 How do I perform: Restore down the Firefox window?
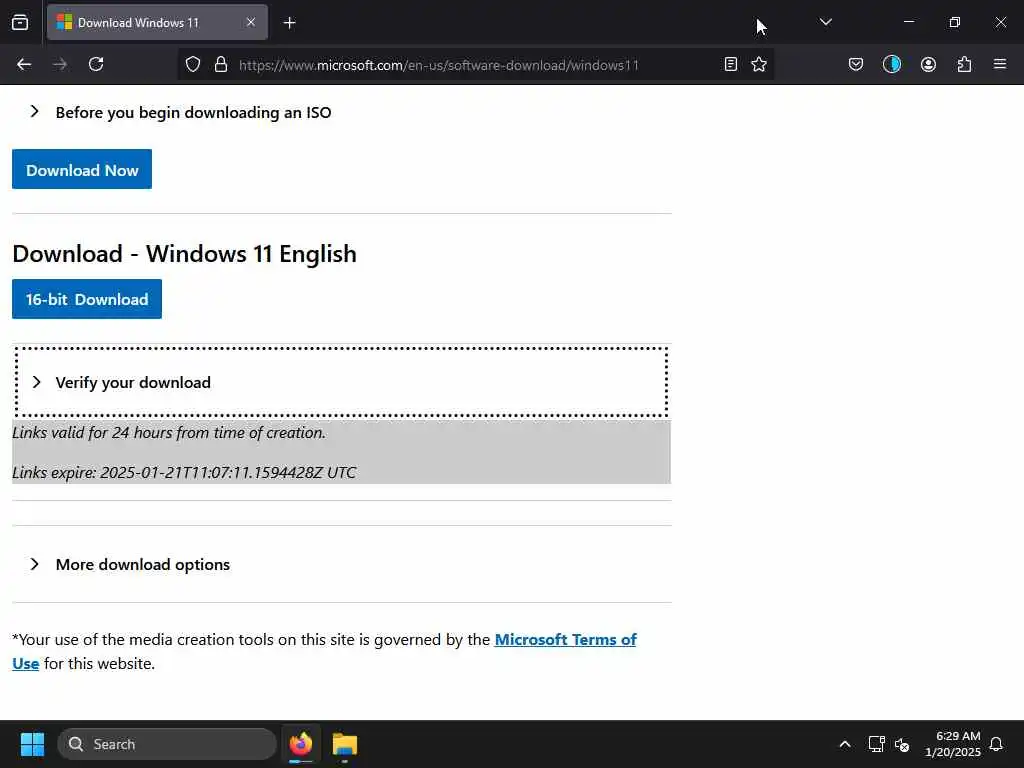[x=954, y=22]
